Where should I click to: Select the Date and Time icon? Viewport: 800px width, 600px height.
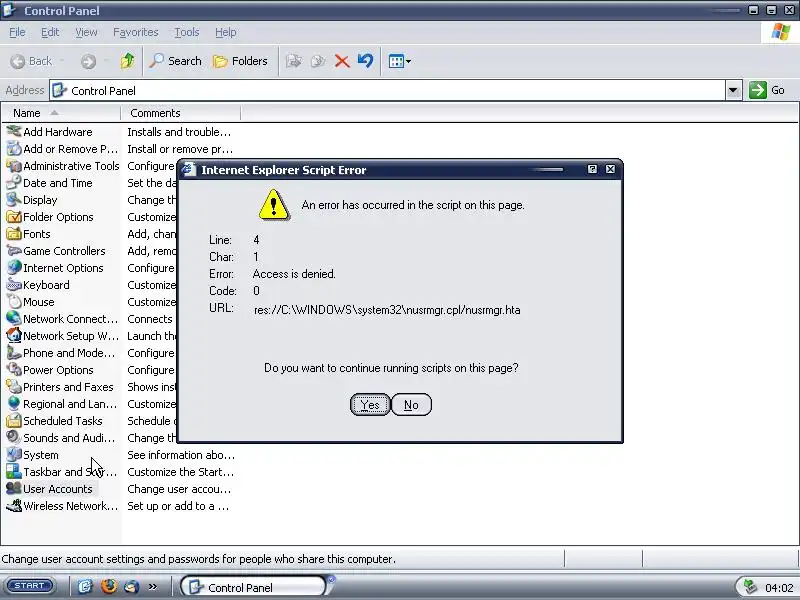pyautogui.click(x=14, y=183)
